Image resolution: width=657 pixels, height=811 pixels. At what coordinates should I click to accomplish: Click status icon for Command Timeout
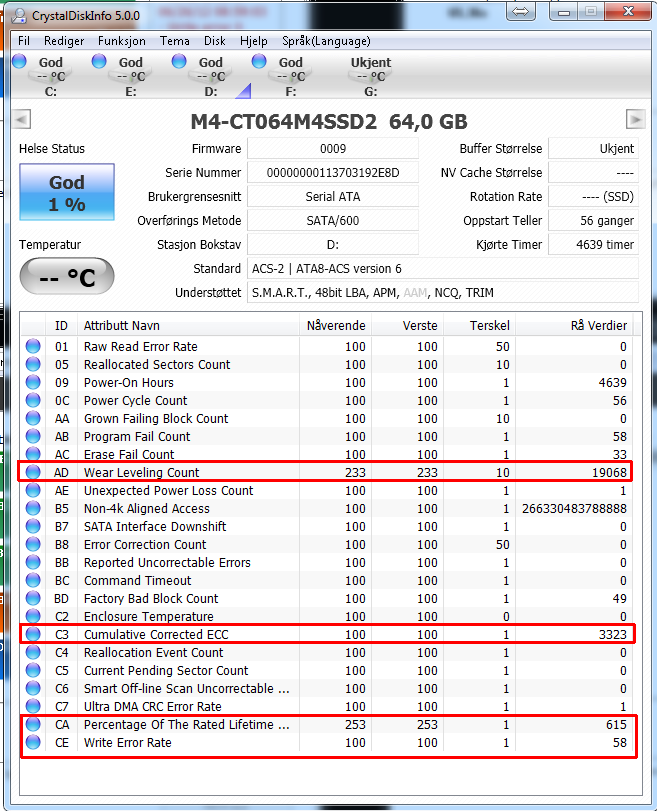[x=33, y=580]
